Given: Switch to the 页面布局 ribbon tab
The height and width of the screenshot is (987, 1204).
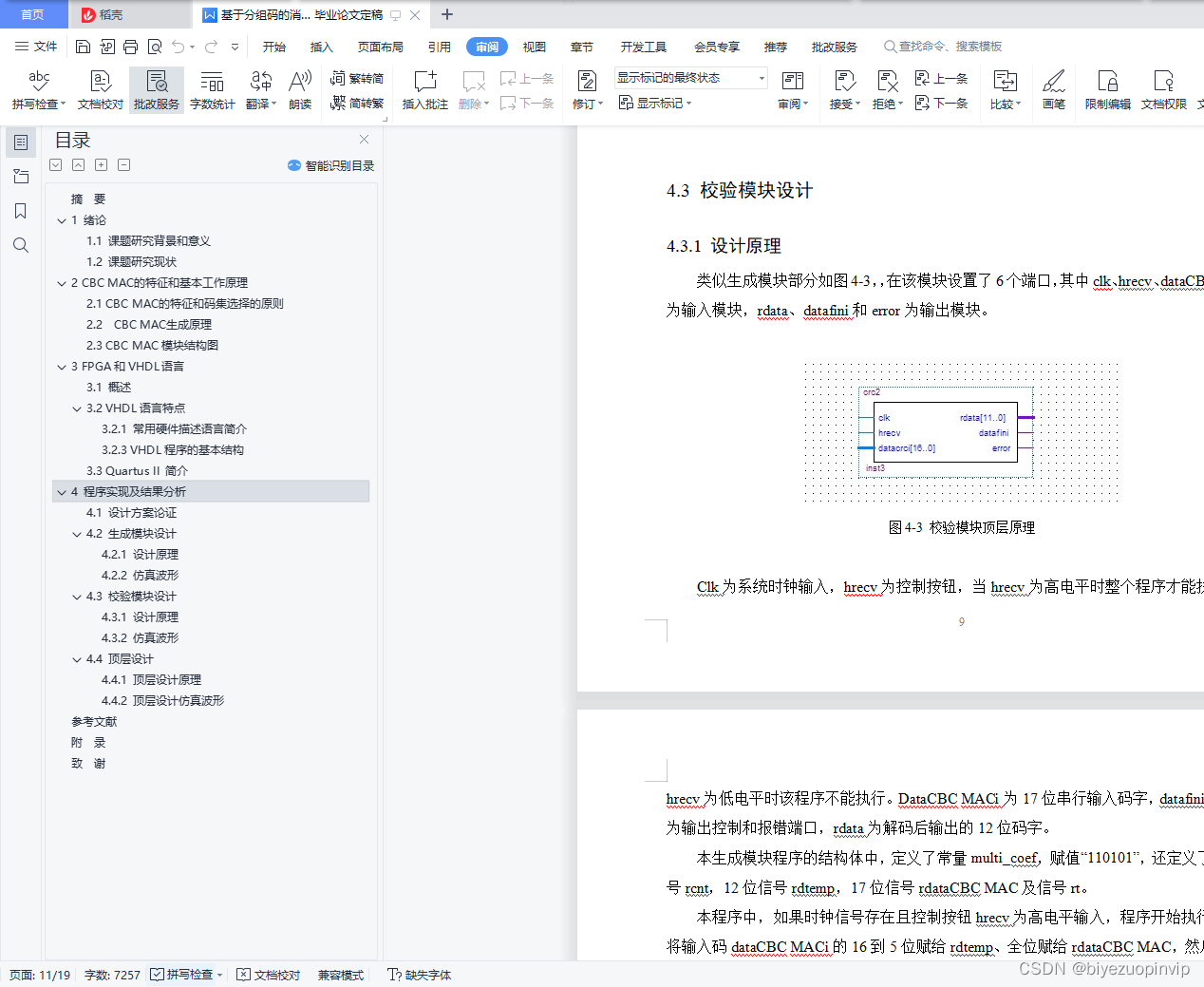Looking at the screenshot, I should click(381, 47).
